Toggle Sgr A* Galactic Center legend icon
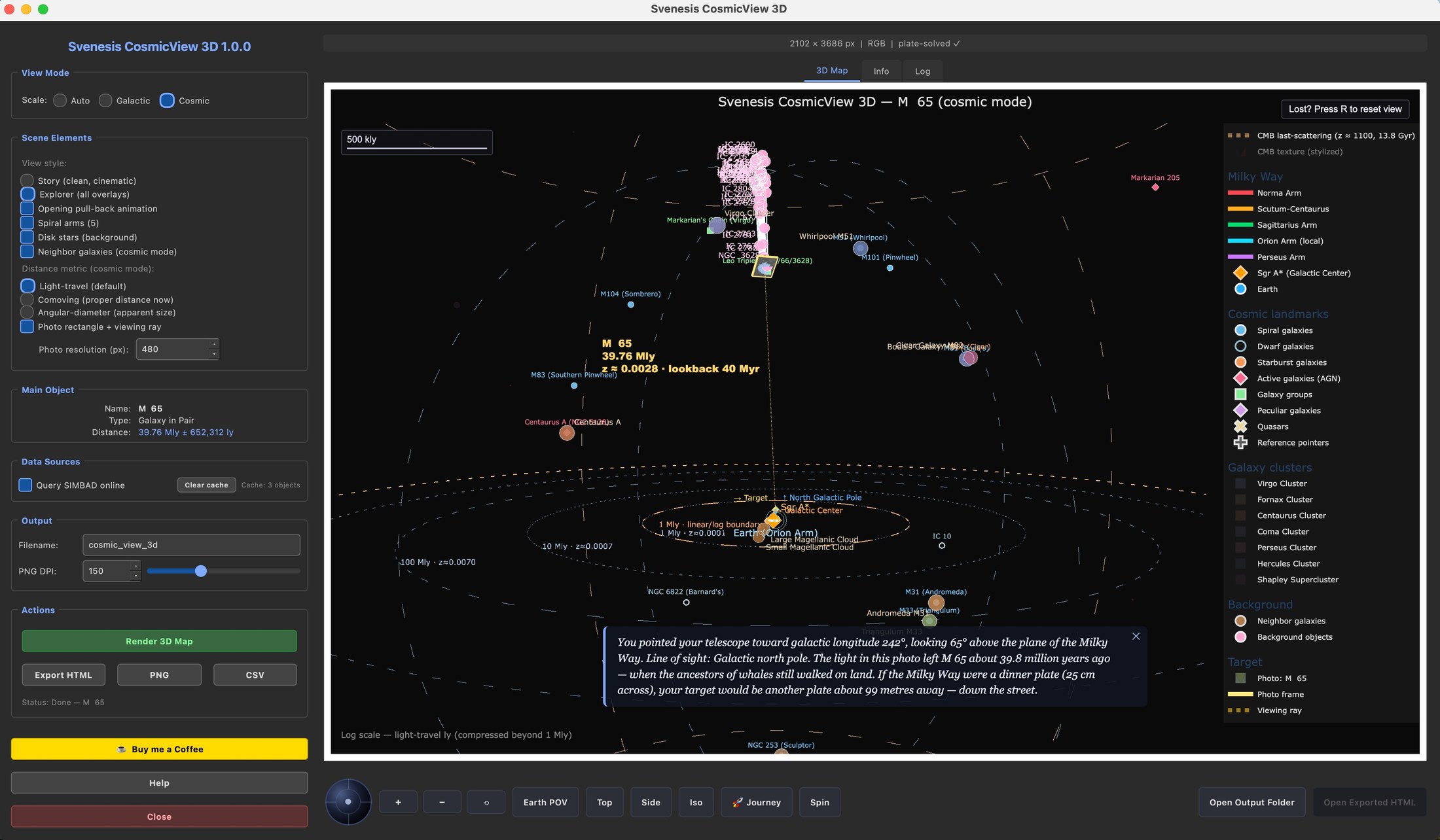The height and width of the screenshot is (840, 1440). click(x=1240, y=273)
